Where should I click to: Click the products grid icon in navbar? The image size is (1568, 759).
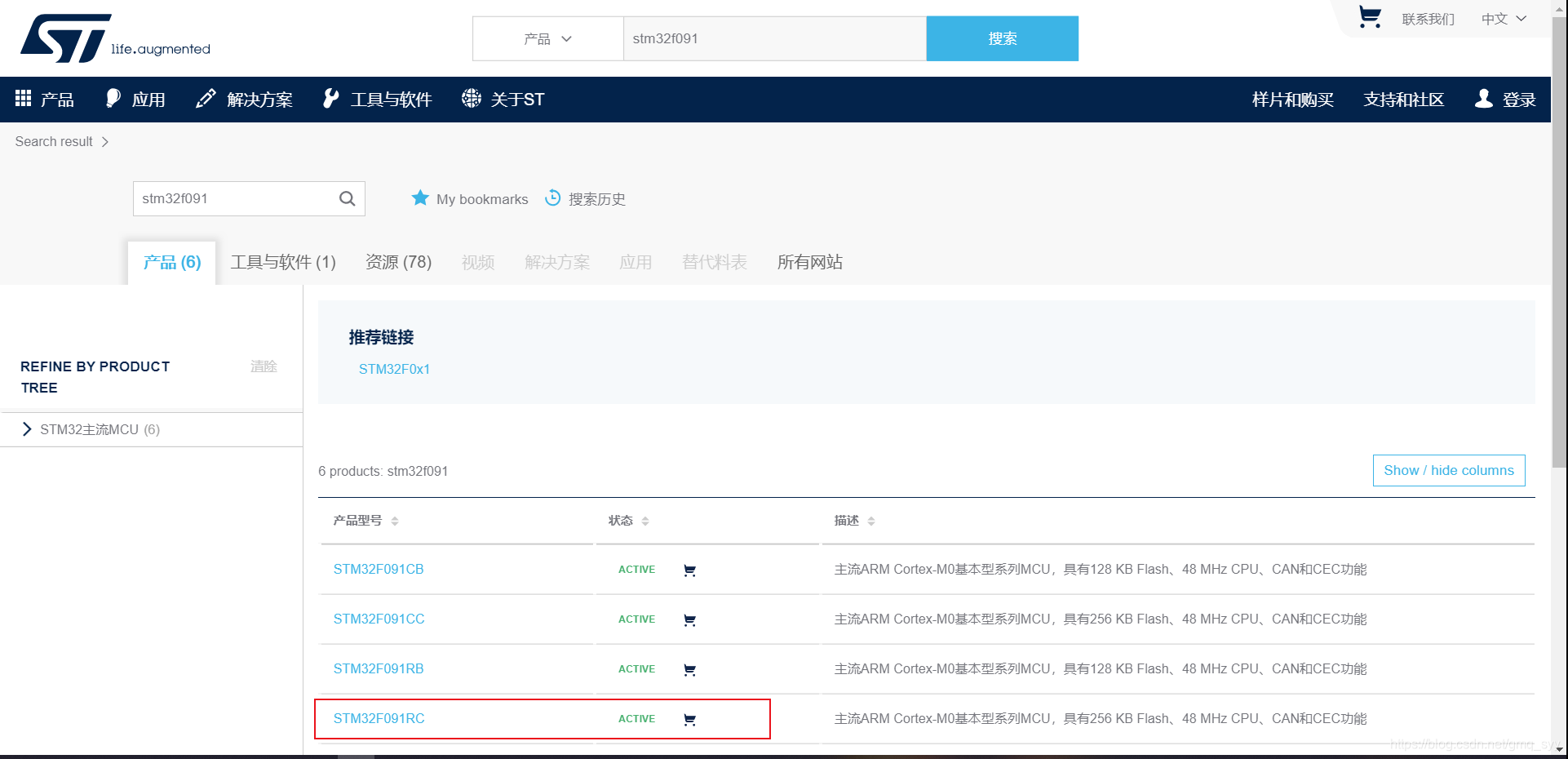(23, 98)
